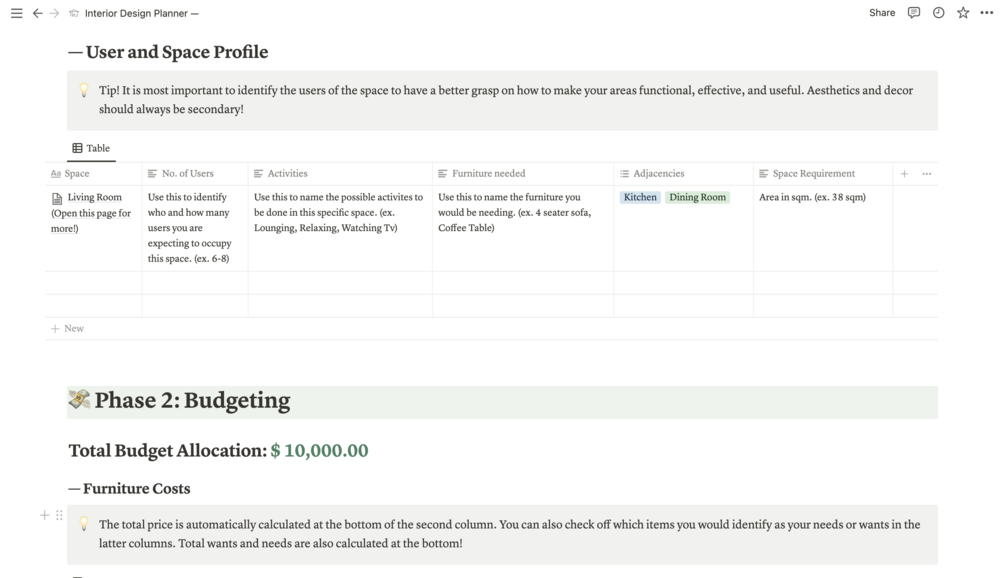This screenshot has width=1005, height=578.
Task: Click the drag handle beside the tip block
Action: (x=59, y=515)
